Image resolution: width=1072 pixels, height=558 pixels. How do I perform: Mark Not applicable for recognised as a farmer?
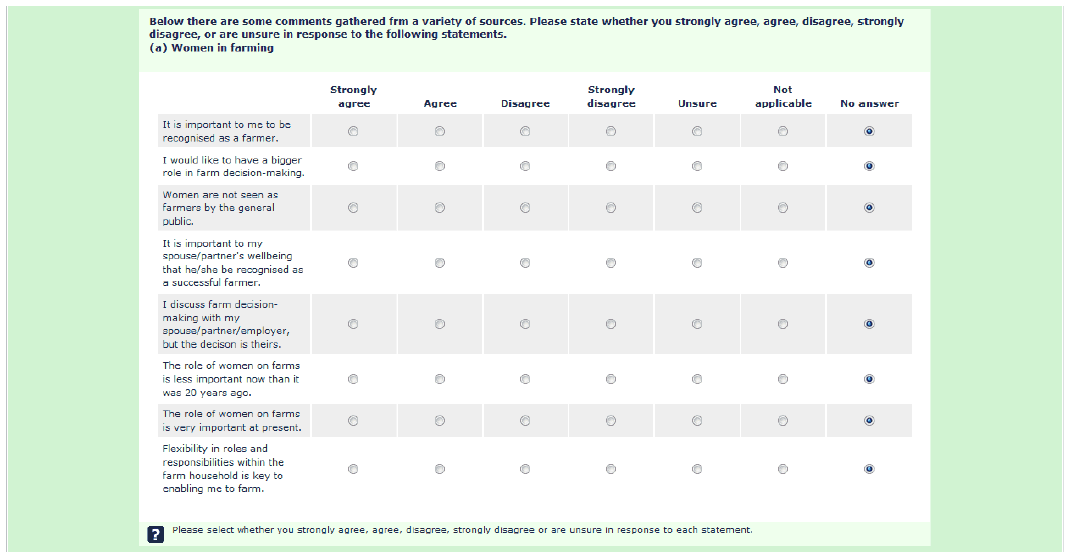[x=783, y=131]
